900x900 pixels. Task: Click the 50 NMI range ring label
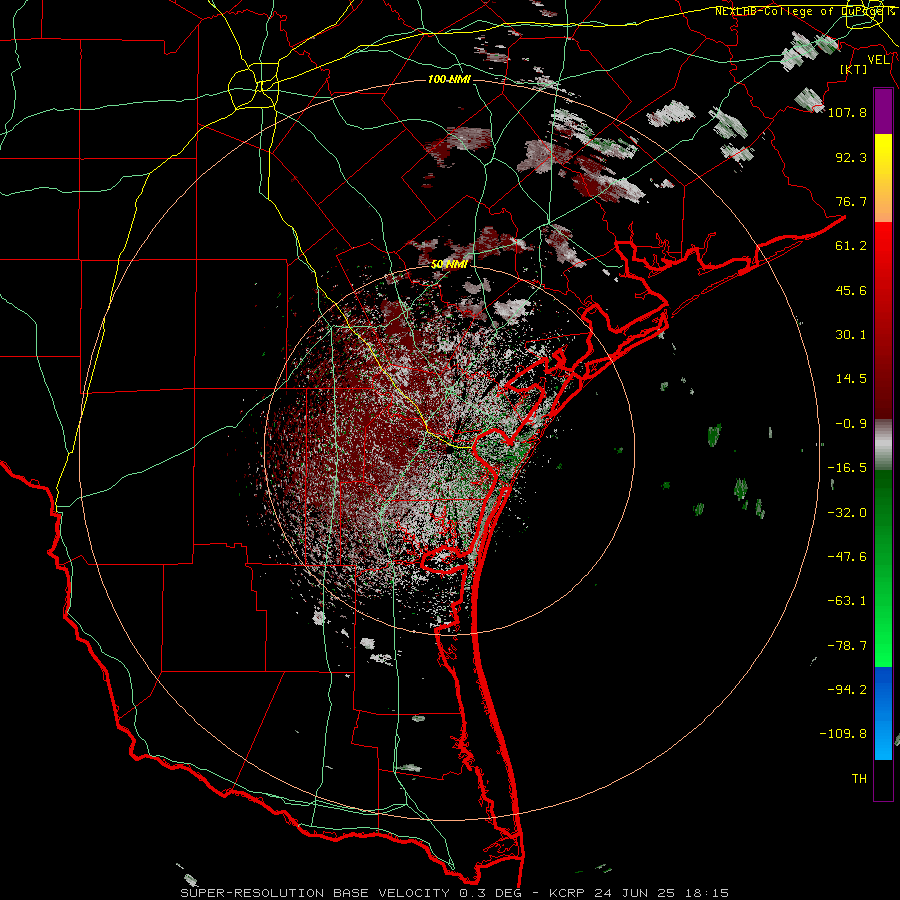(449, 264)
